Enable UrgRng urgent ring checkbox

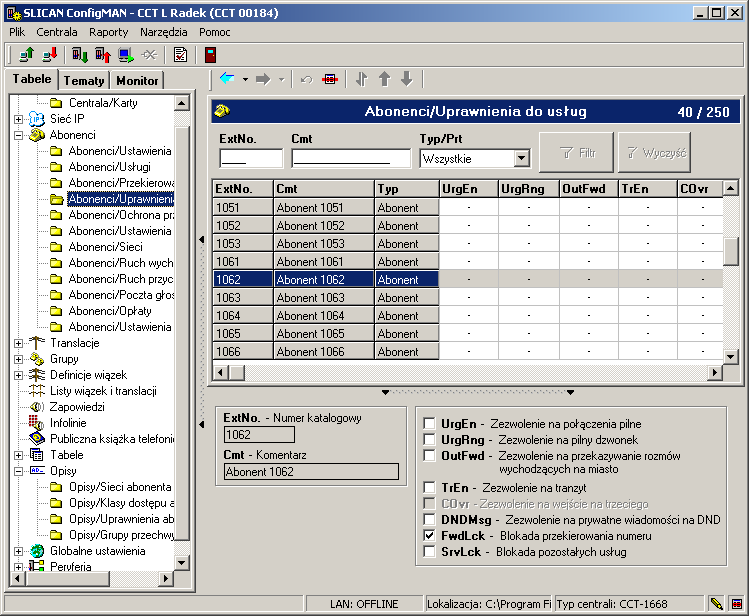429,439
